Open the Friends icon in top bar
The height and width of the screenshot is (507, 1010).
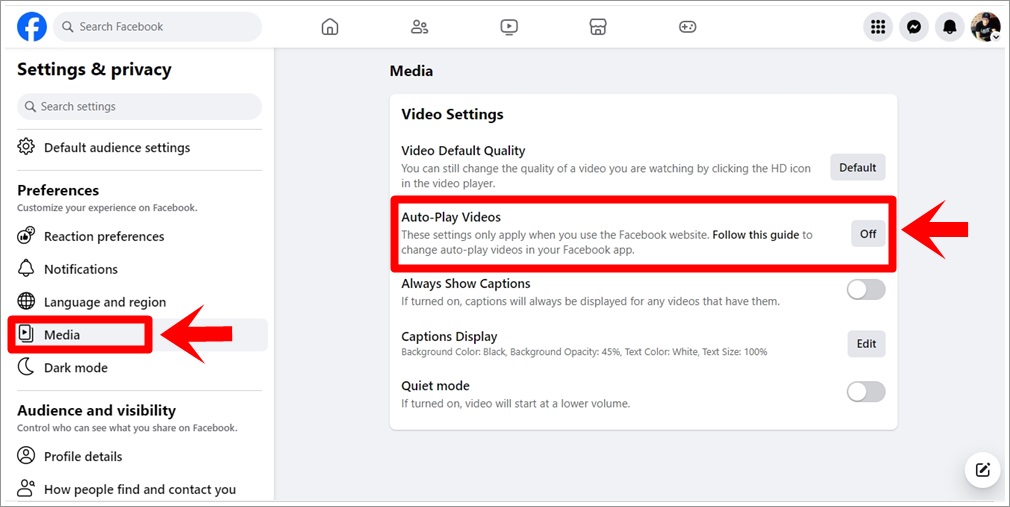419,26
